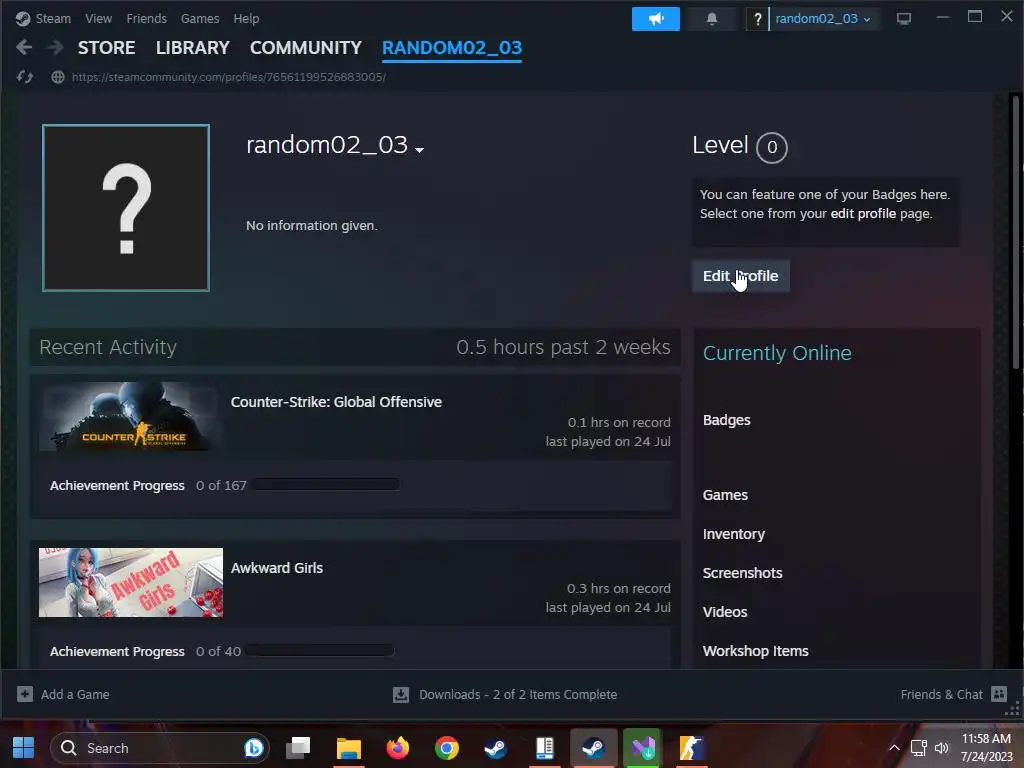
Task: Open the running Steam window on taskbar
Action: [x=593, y=748]
